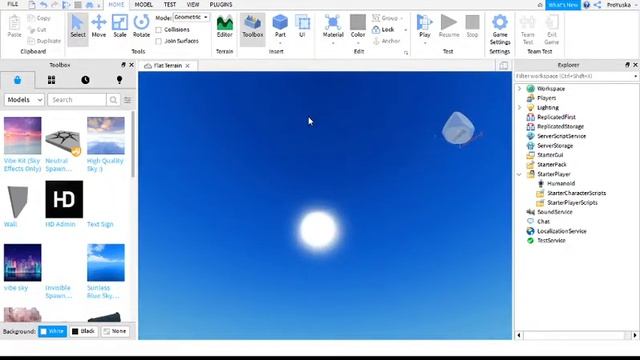Click the What's New button
The width and height of the screenshot is (640, 360).
[x=563, y=5]
